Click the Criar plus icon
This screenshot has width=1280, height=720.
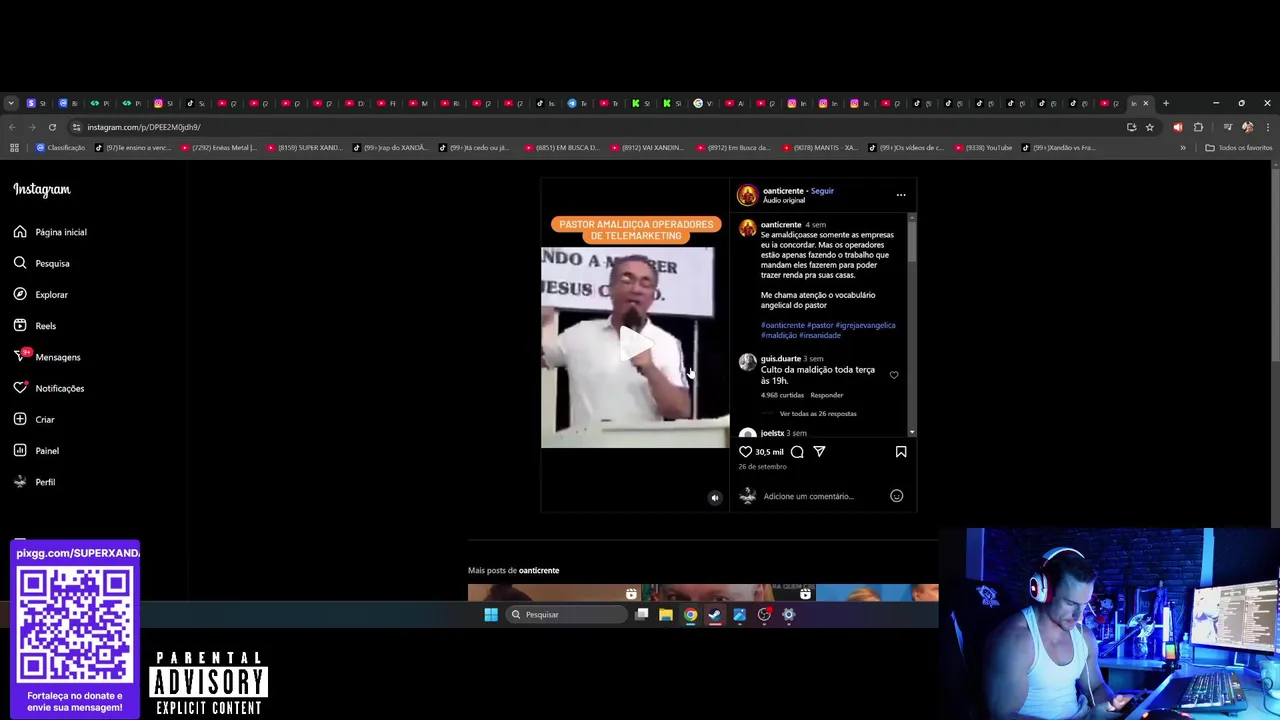(20, 419)
